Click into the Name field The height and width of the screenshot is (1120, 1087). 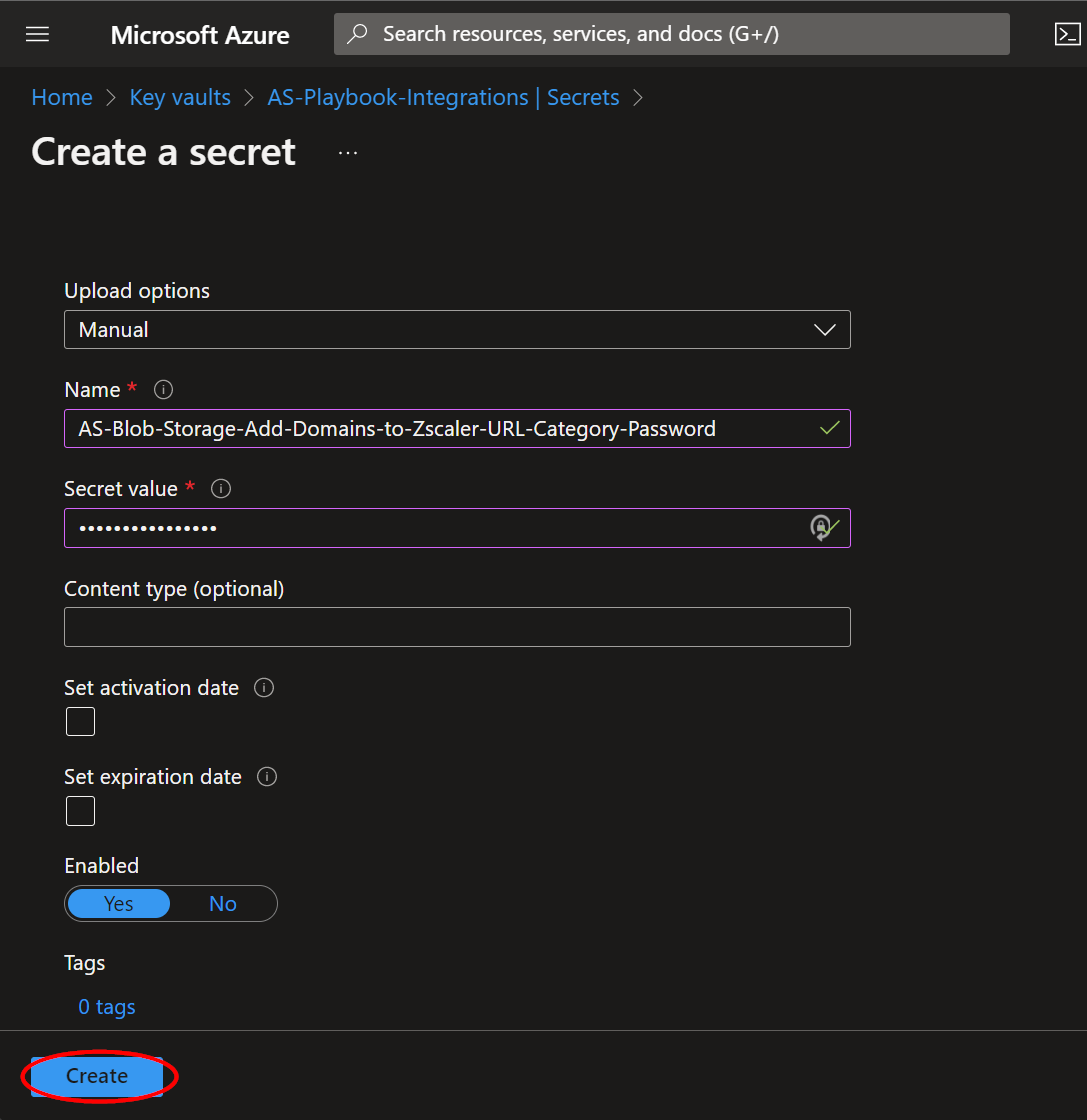(x=457, y=429)
